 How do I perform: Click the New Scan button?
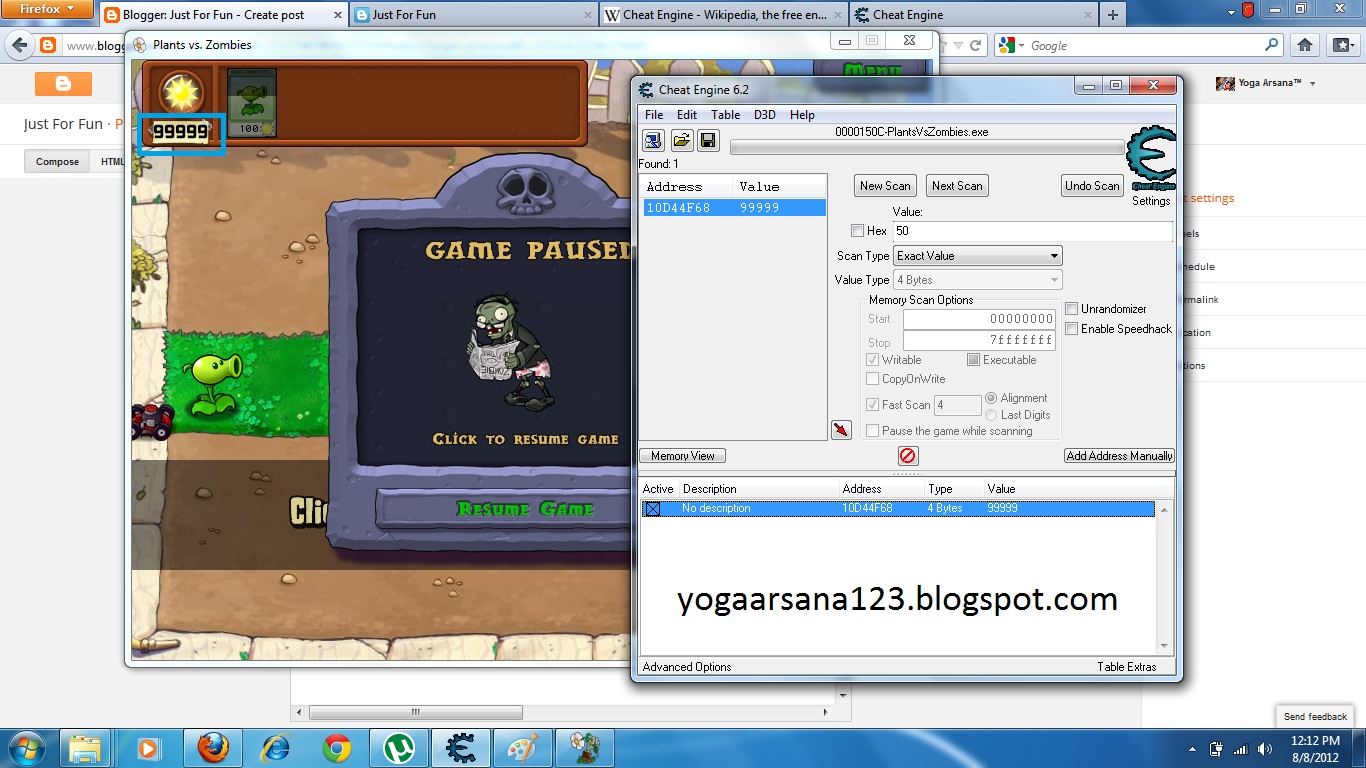click(x=885, y=186)
